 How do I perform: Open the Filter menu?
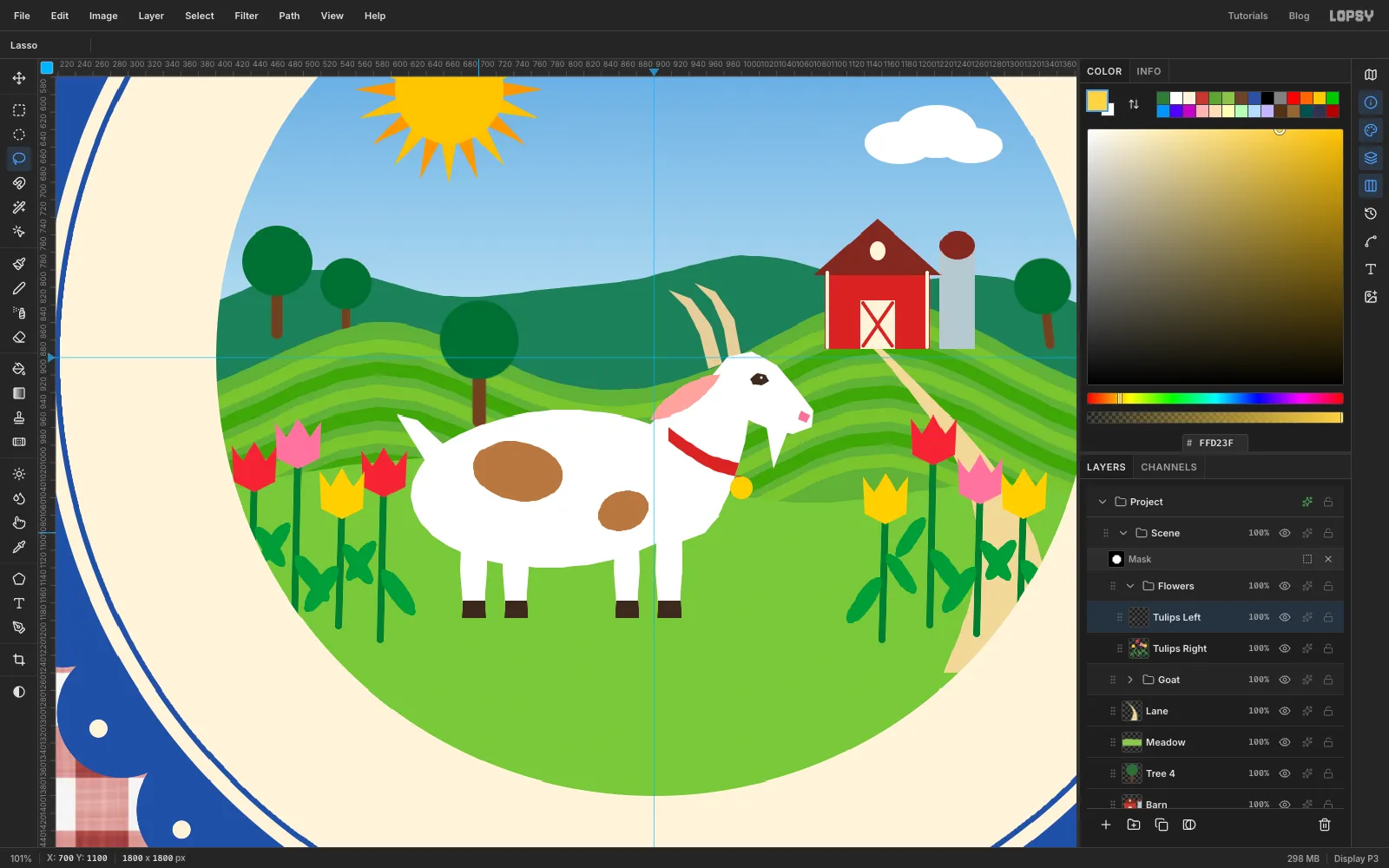pyautogui.click(x=247, y=16)
